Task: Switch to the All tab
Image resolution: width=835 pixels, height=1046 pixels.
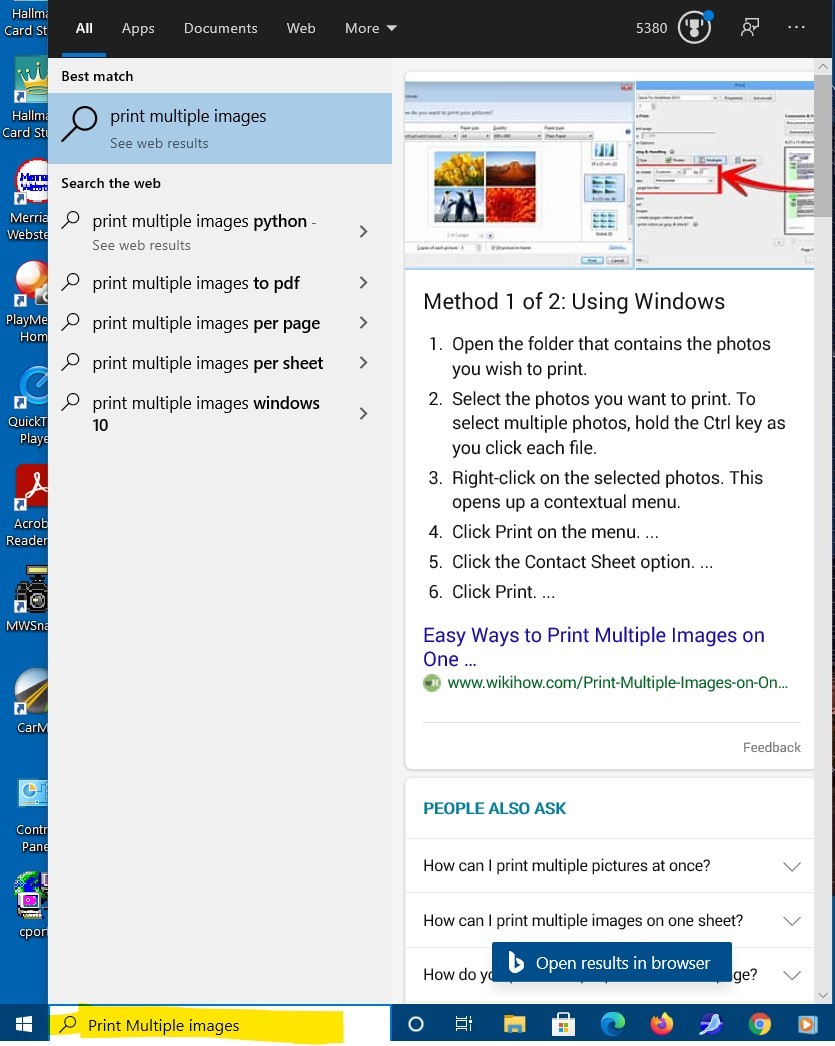Action: (x=84, y=28)
